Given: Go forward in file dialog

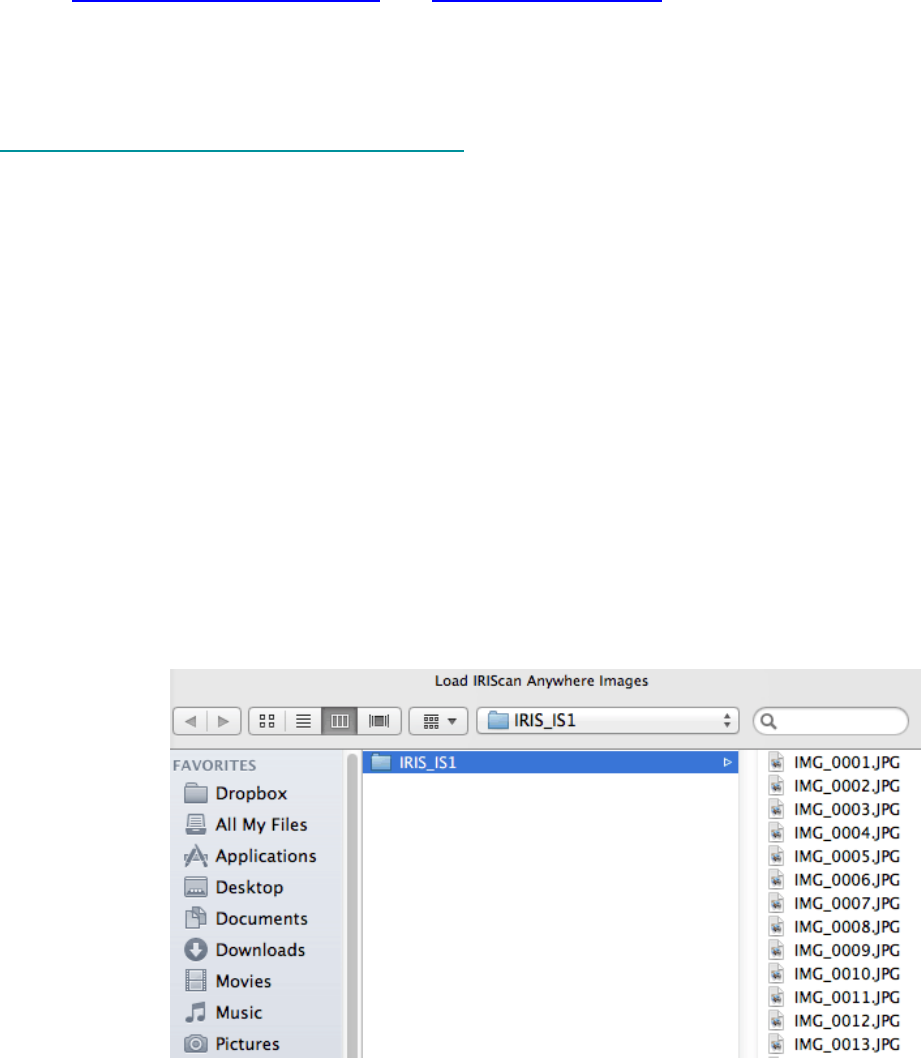Looking at the screenshot, I should coord(224,721).
